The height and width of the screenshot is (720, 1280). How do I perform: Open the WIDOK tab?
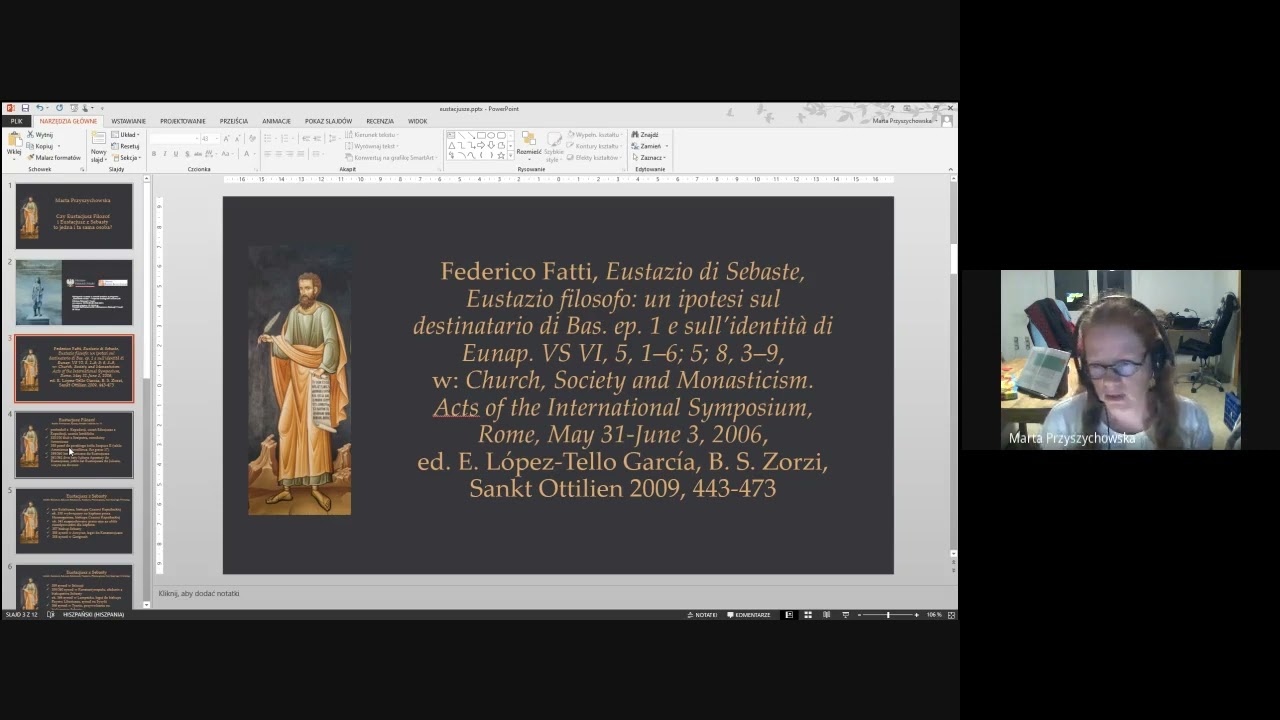(x=418, y=121)
